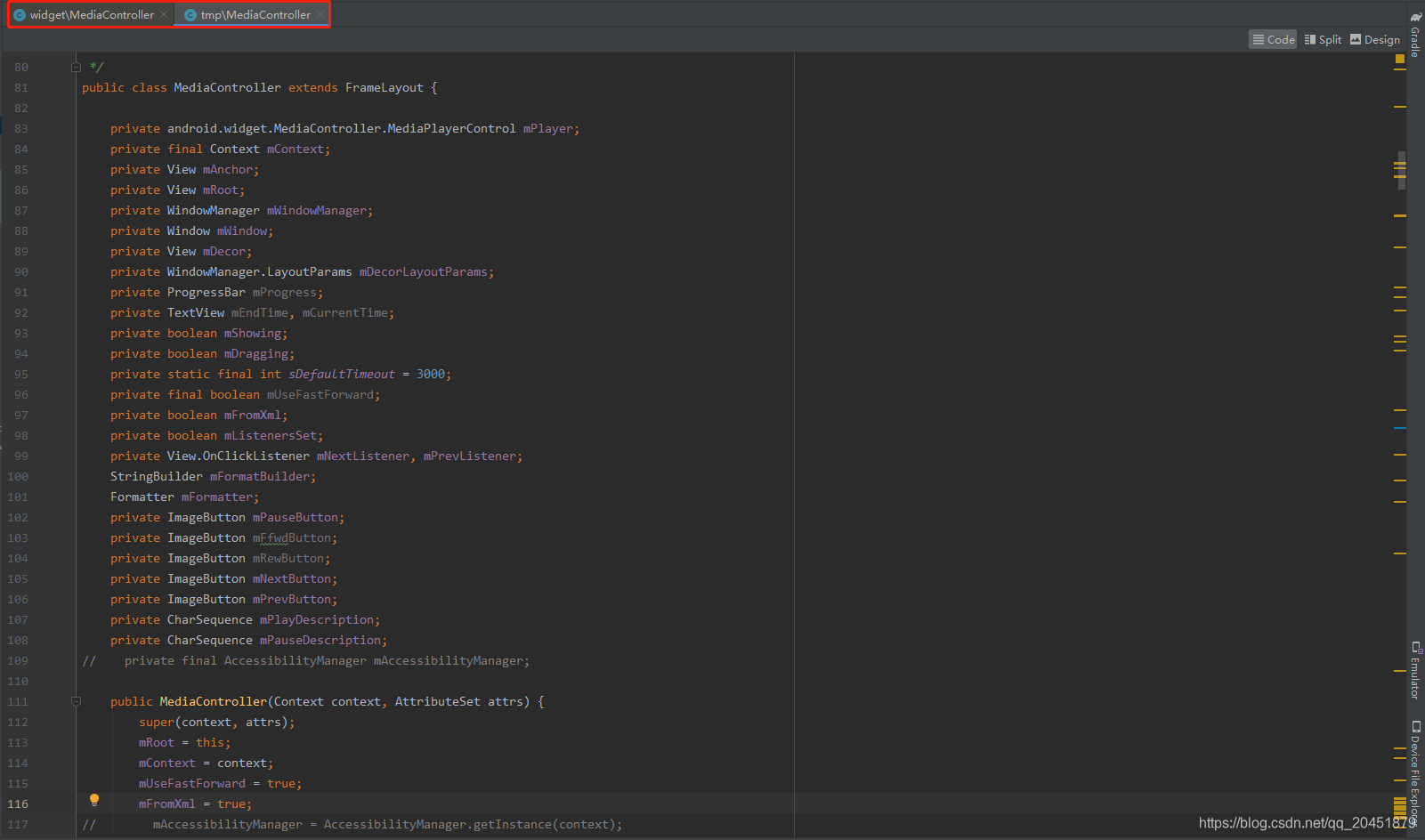Viewport: 1425px width, 840px height.
Task: Click 'mFormatter' on line 101
Action: pos(216,497)
